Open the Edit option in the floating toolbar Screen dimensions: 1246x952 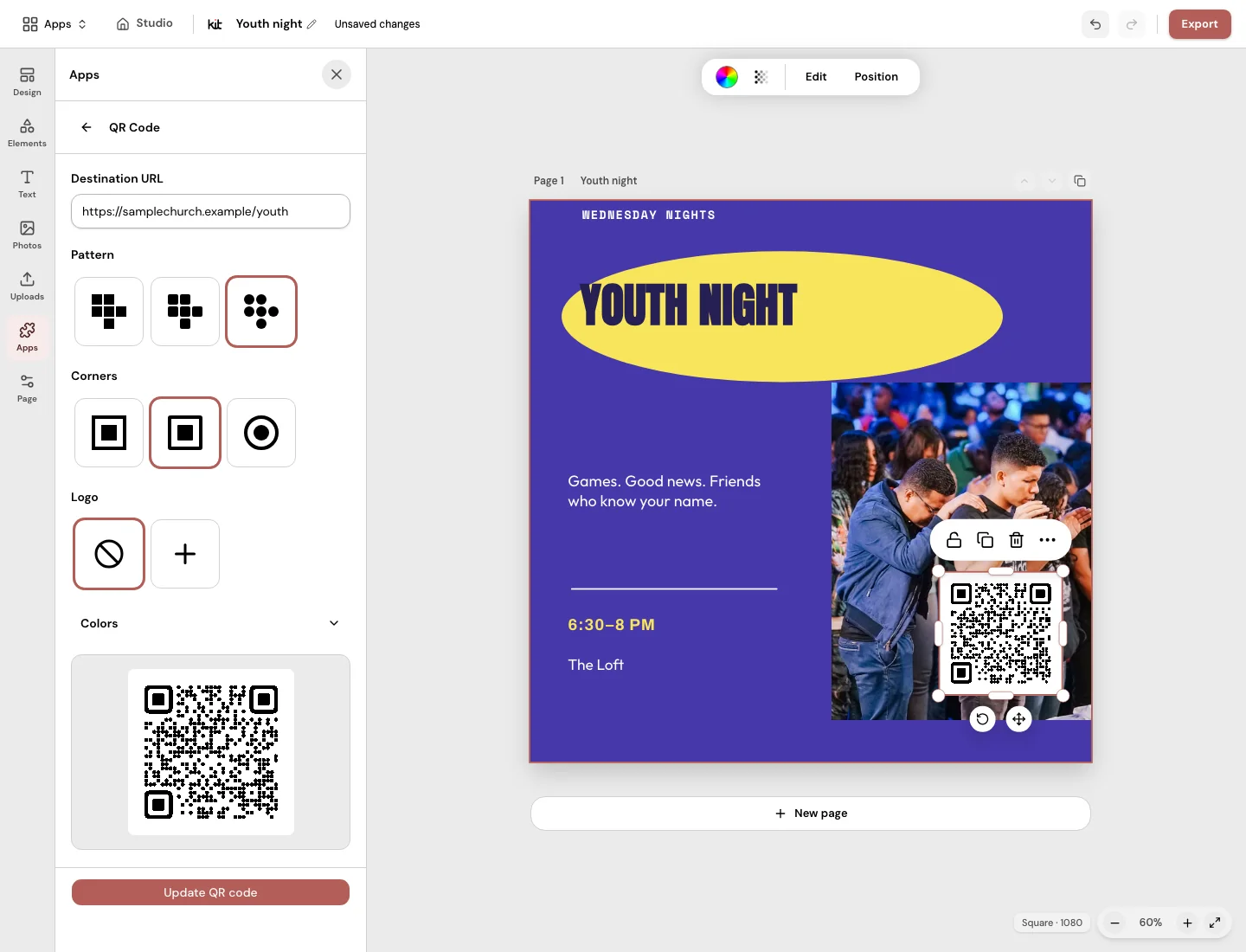(x=816, y=77)
